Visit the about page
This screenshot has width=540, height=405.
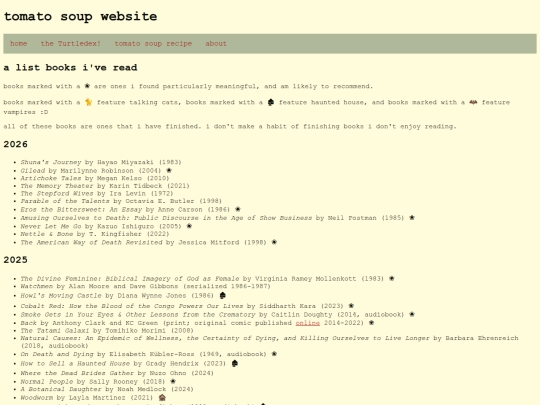(x=216, y=44)
